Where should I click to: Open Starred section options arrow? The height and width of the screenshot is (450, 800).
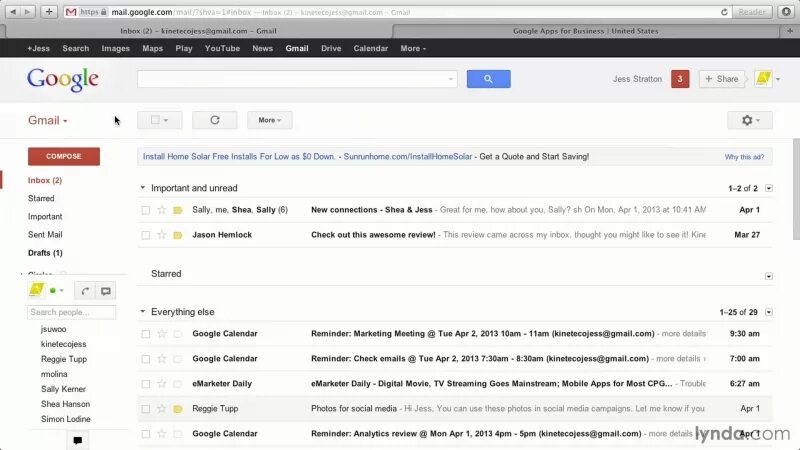click(769, 277)
